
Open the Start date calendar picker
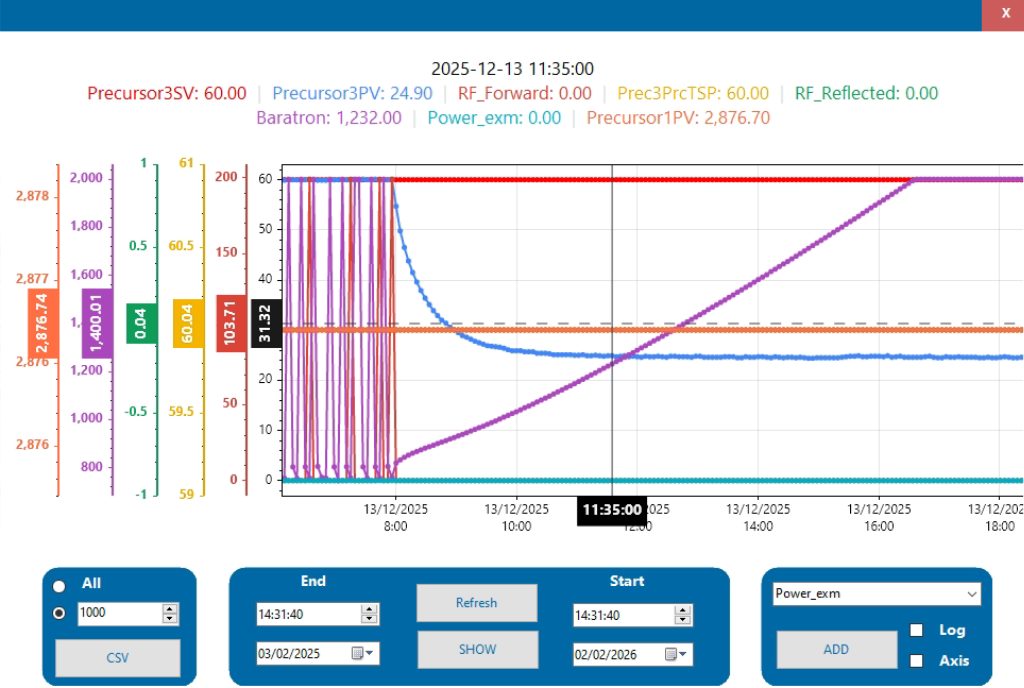pos(675,654)
